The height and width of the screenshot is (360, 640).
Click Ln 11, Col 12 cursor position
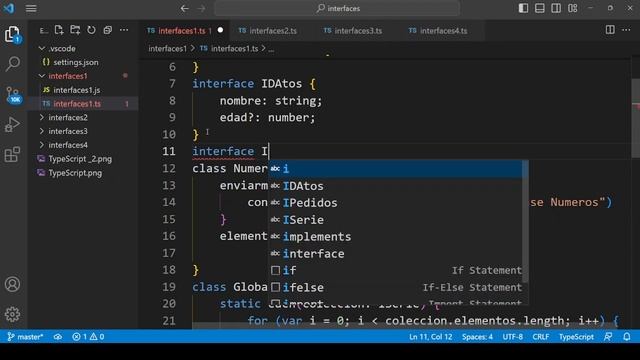(x=431, y=337)
